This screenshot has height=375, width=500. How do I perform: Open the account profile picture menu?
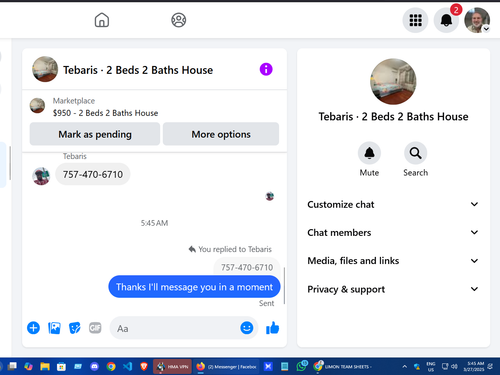477,20
